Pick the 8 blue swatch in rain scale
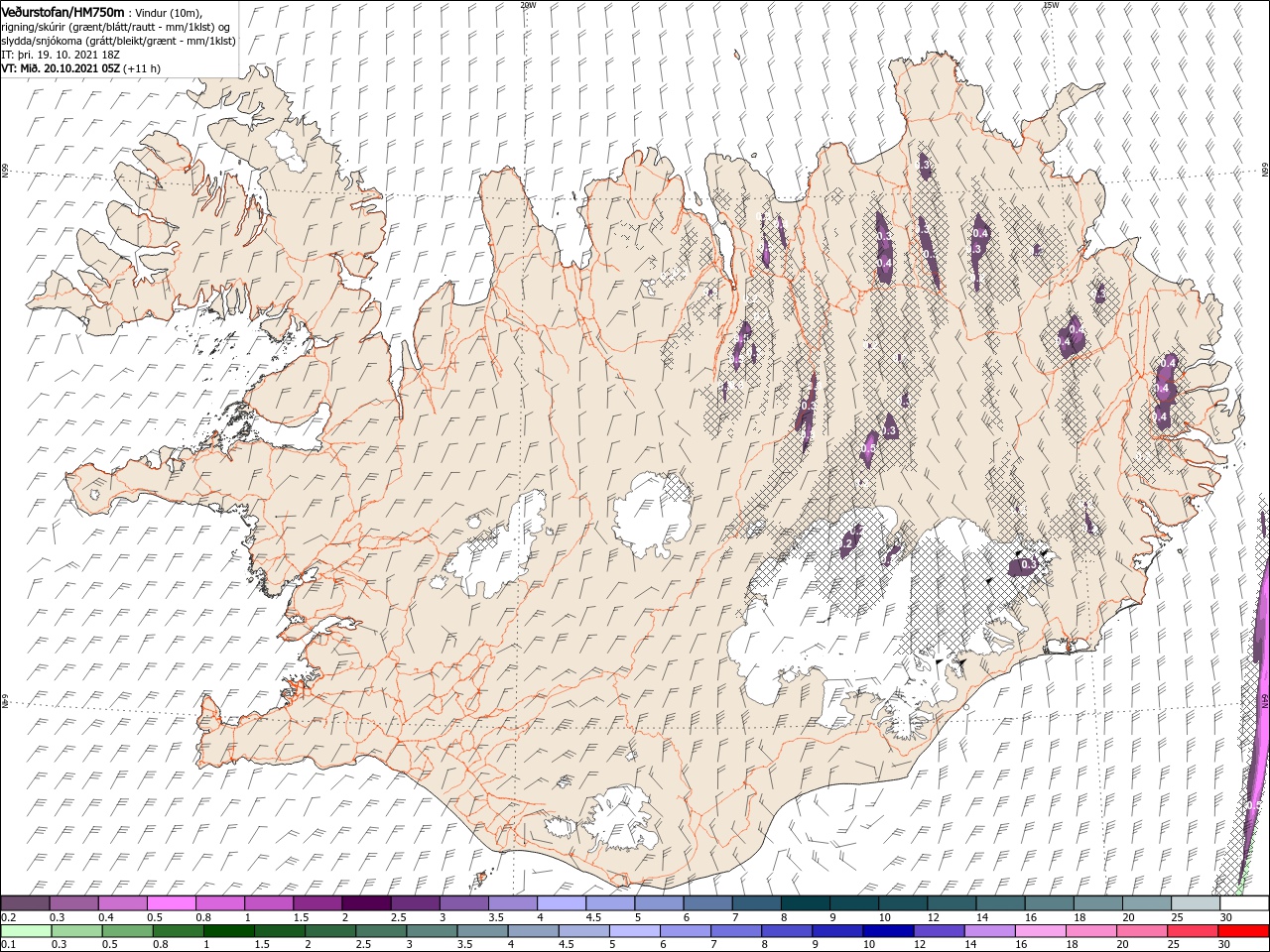The width and height of the screenshot is (1270, 952). click(x=787, y=930)
